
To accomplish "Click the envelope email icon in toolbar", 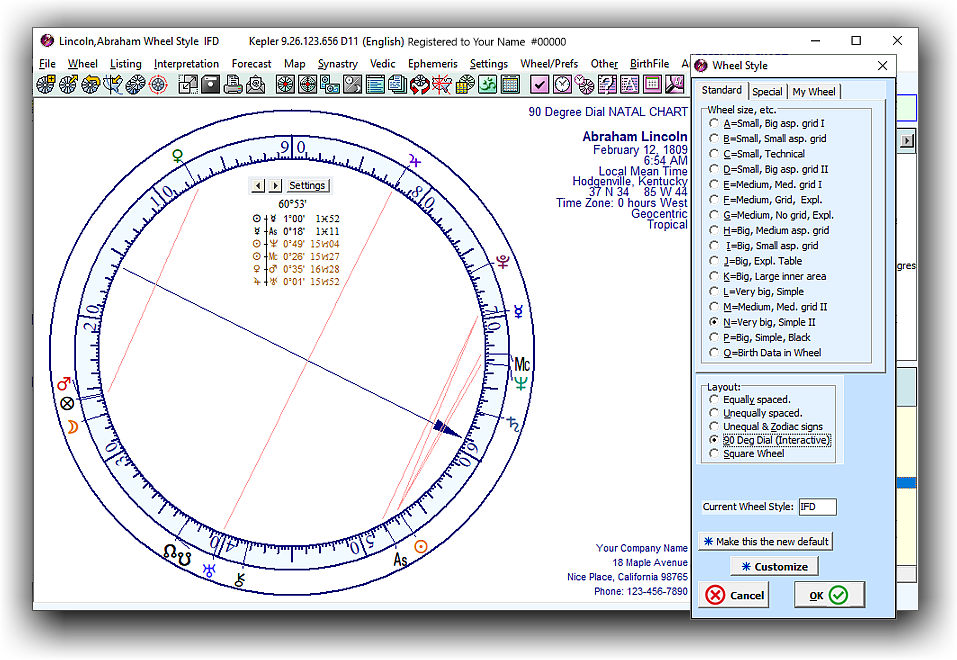I will point(255,84).
